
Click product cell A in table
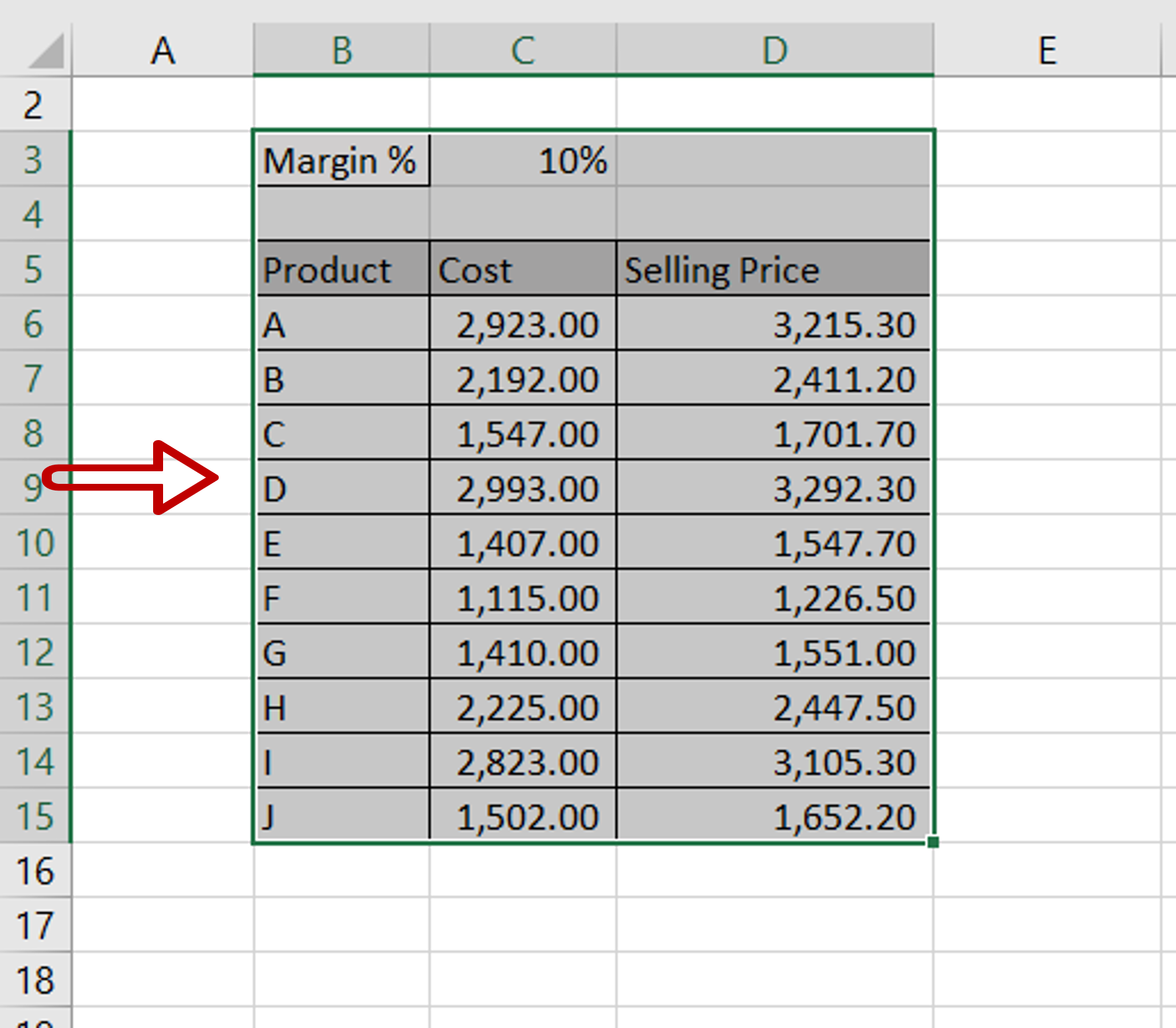(x=342, y=323)
